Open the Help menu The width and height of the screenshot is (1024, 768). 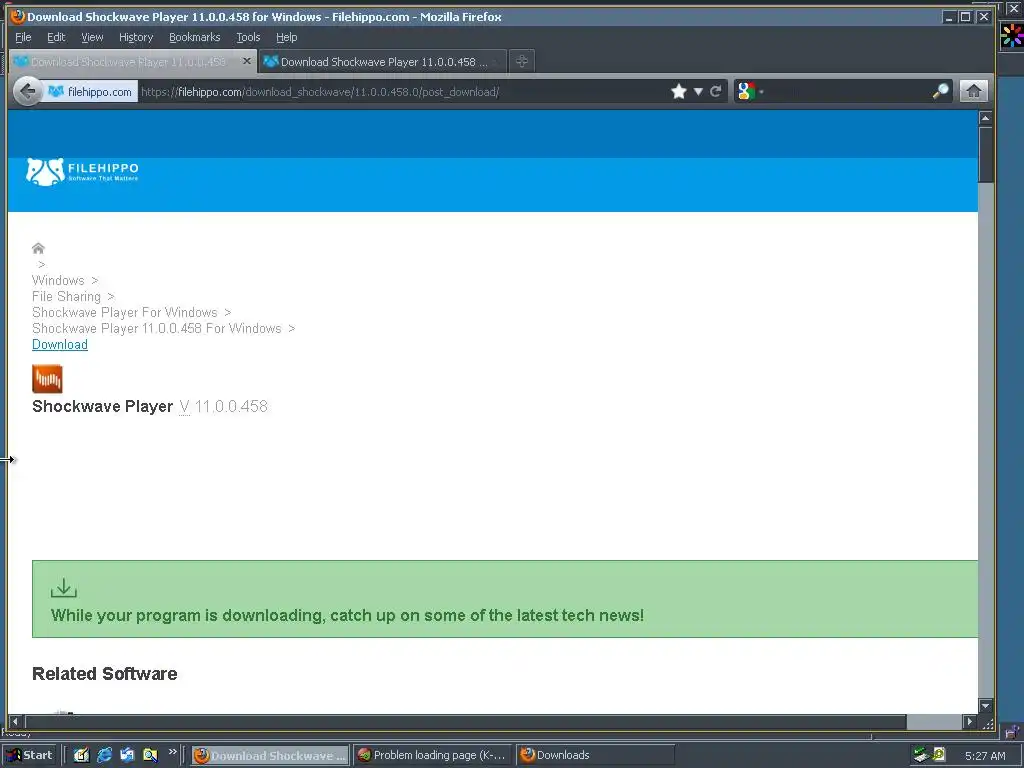point(287,37)
